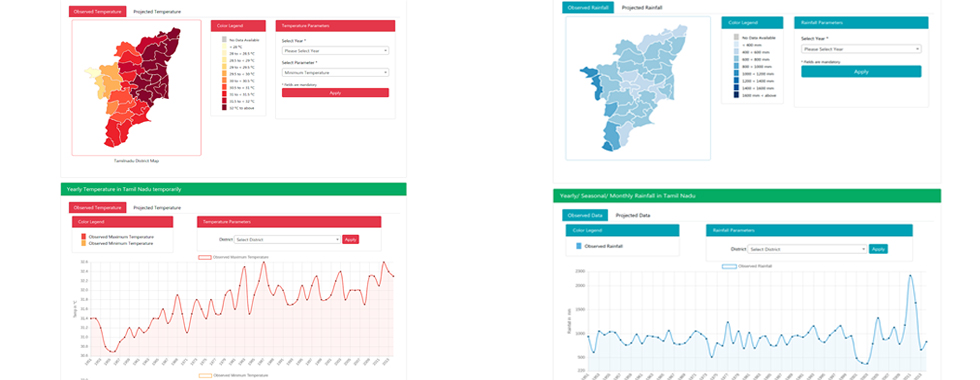
Task: Expand temperature Select Year dropdown
Action: (x=335, y=51)
